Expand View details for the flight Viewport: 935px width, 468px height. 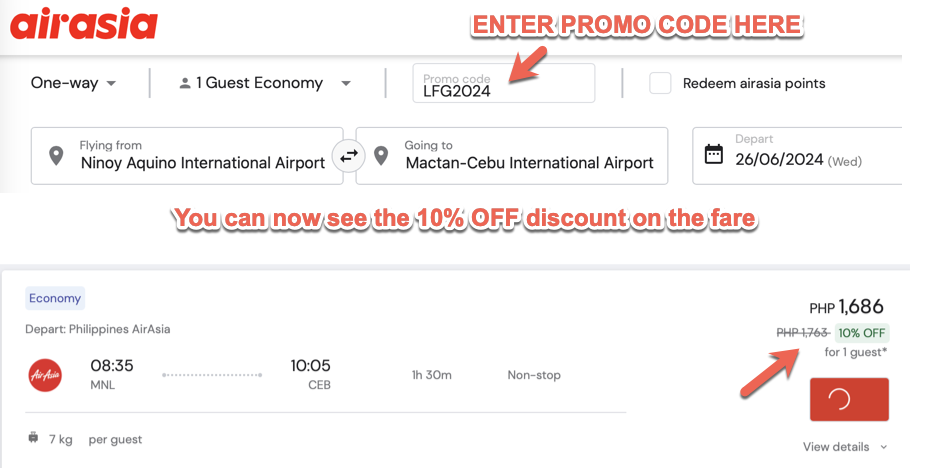tap(844, 447)
